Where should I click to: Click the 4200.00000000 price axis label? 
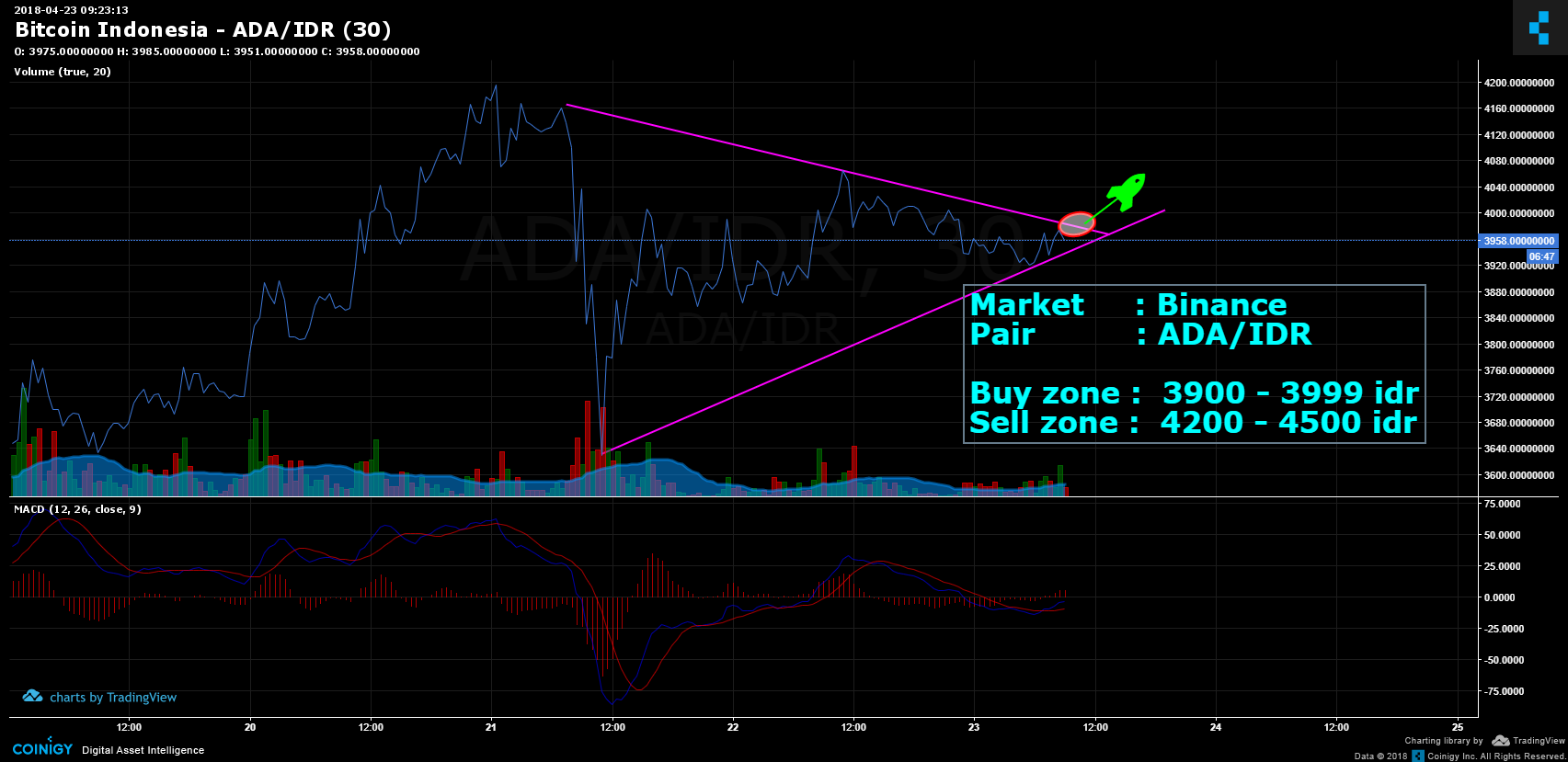[x=1518, y=83]
